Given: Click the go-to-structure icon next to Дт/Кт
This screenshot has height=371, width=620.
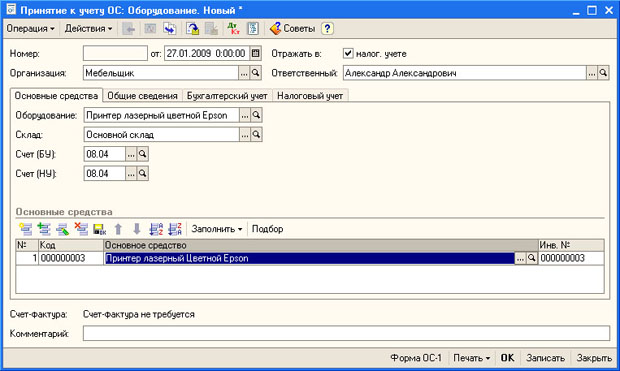Looking at the screenshot, I should tap(253, 28).
